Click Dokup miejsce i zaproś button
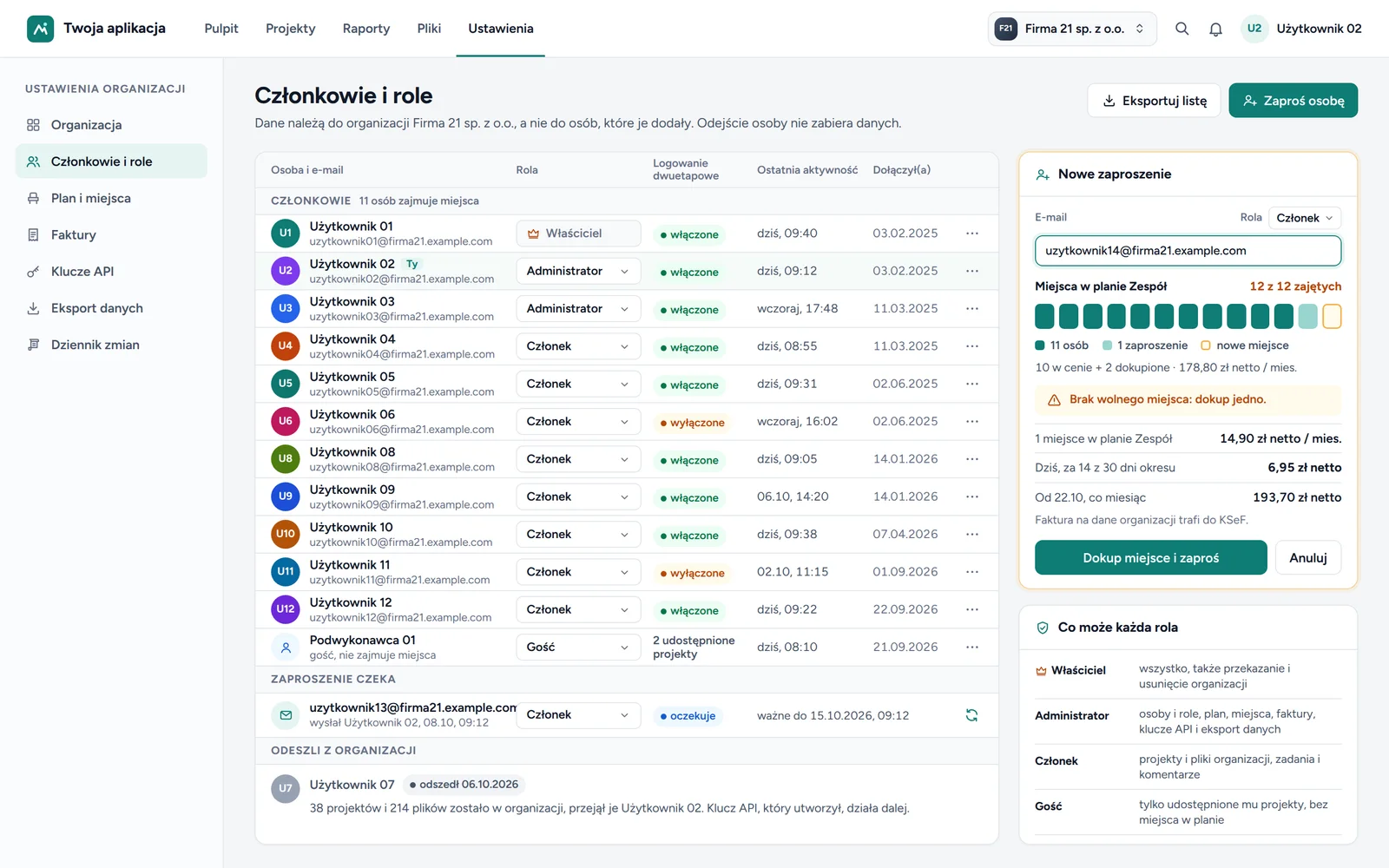The image size is (1389, 868). [1151, 558]
